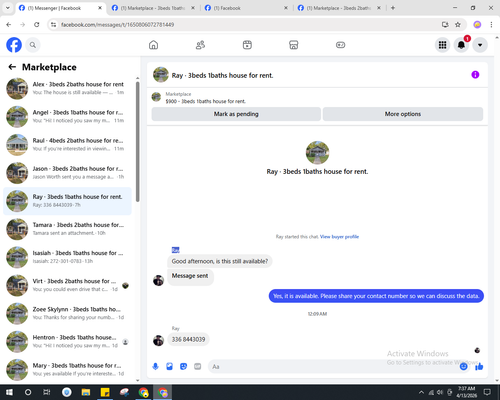This screenshot has width=500, height=400.
Task: Go back from Marketplace chats list
Action: (x=12, y=67)
